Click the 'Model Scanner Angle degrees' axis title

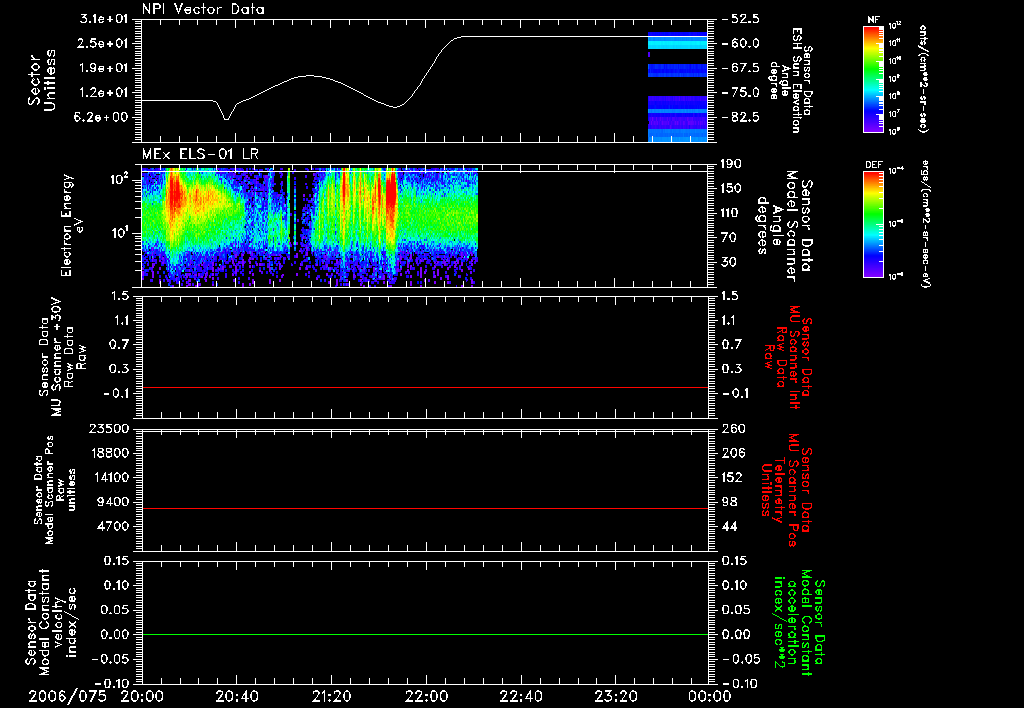point(783,225)
